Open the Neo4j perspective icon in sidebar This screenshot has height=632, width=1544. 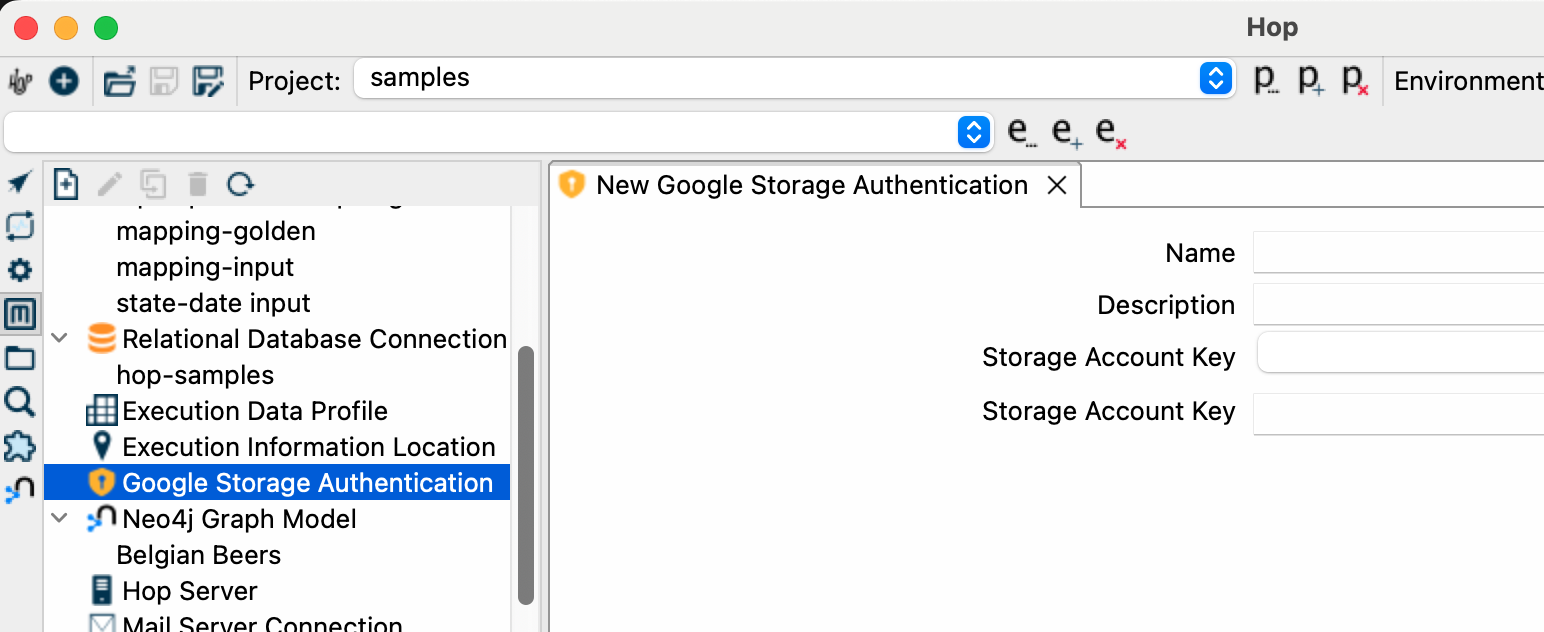20,490
